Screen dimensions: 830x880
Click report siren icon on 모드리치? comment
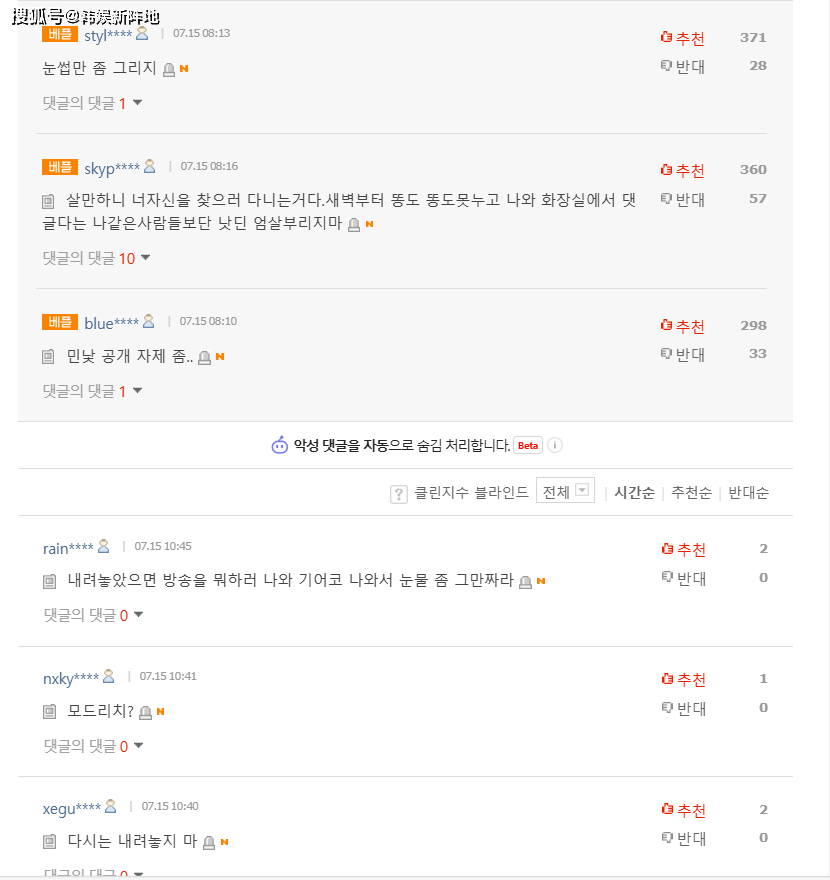click(145, 712)
